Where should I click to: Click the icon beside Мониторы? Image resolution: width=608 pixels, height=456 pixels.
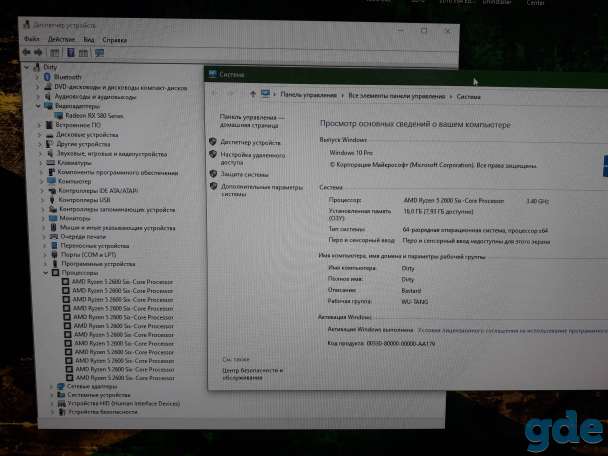point(53,218)
